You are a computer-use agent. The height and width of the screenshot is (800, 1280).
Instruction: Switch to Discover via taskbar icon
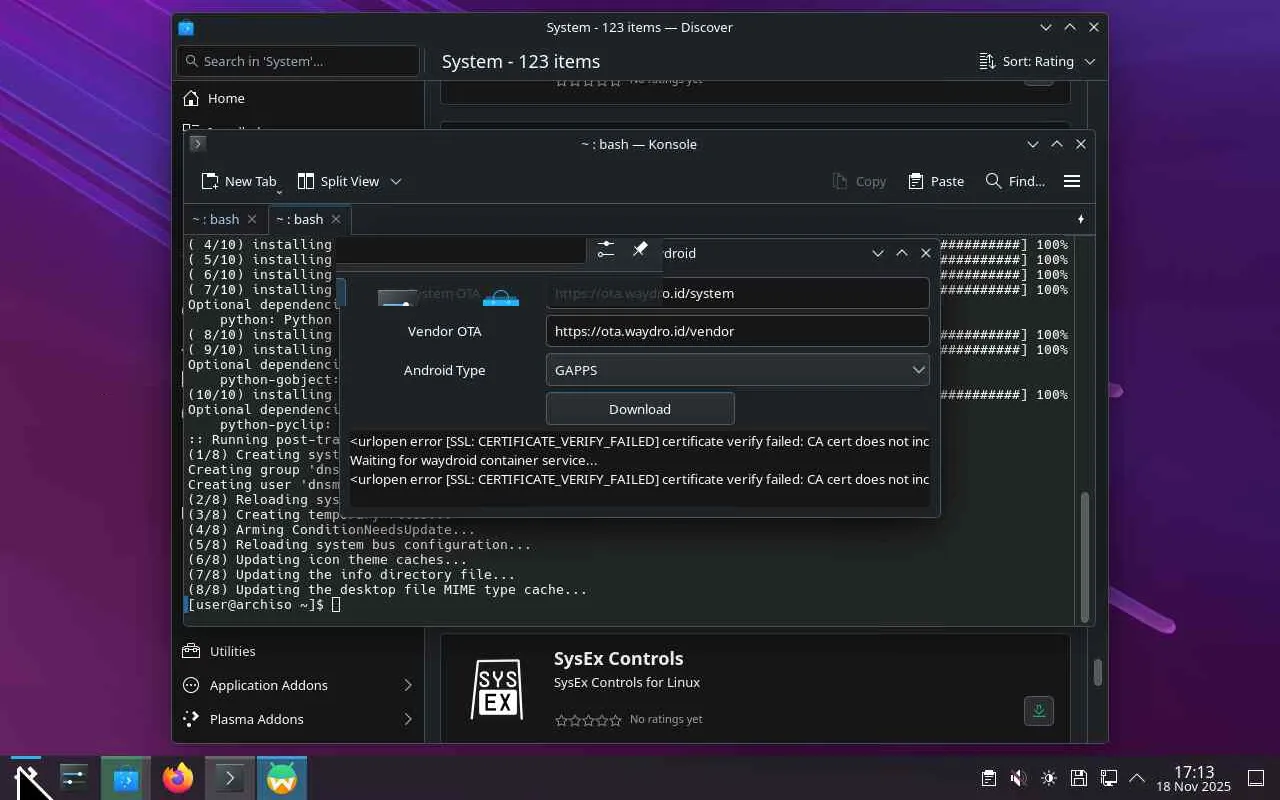point(126,778)
